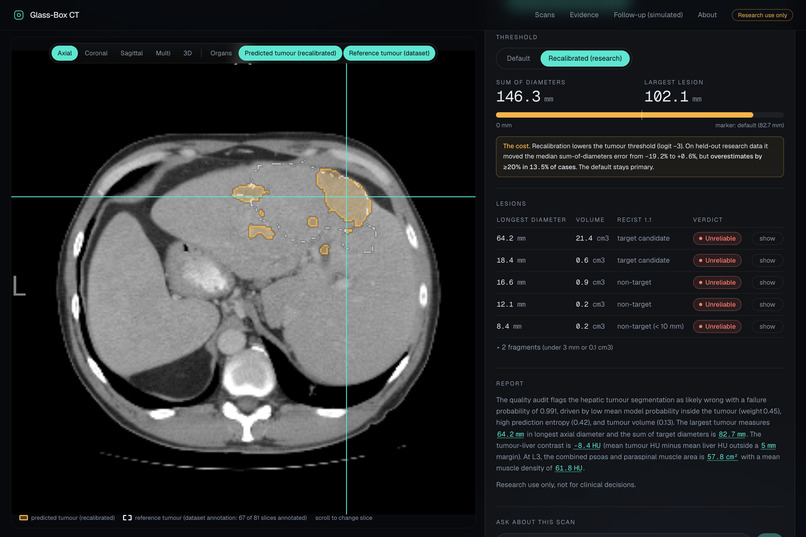Viewport: 806px width, 537px height.
Task: Select Recalibrated (research) threshold
Action: pyautogui.click(x=585, y=59)
